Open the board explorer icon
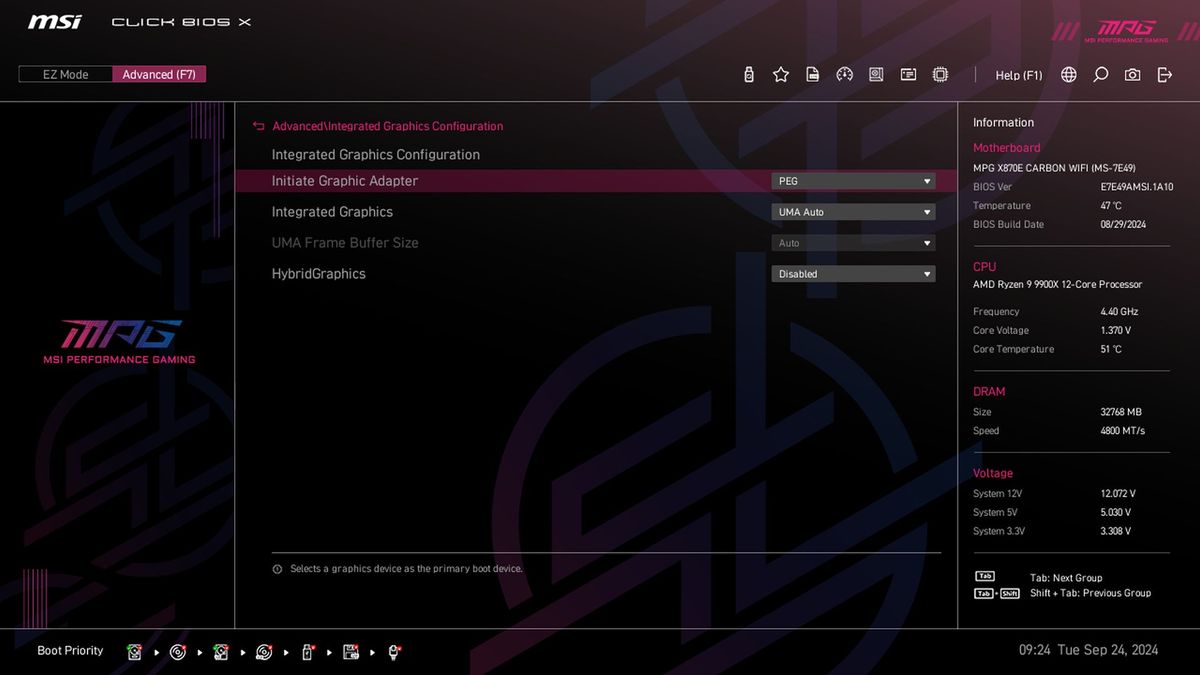The image size is (1200, 675). 876,75
